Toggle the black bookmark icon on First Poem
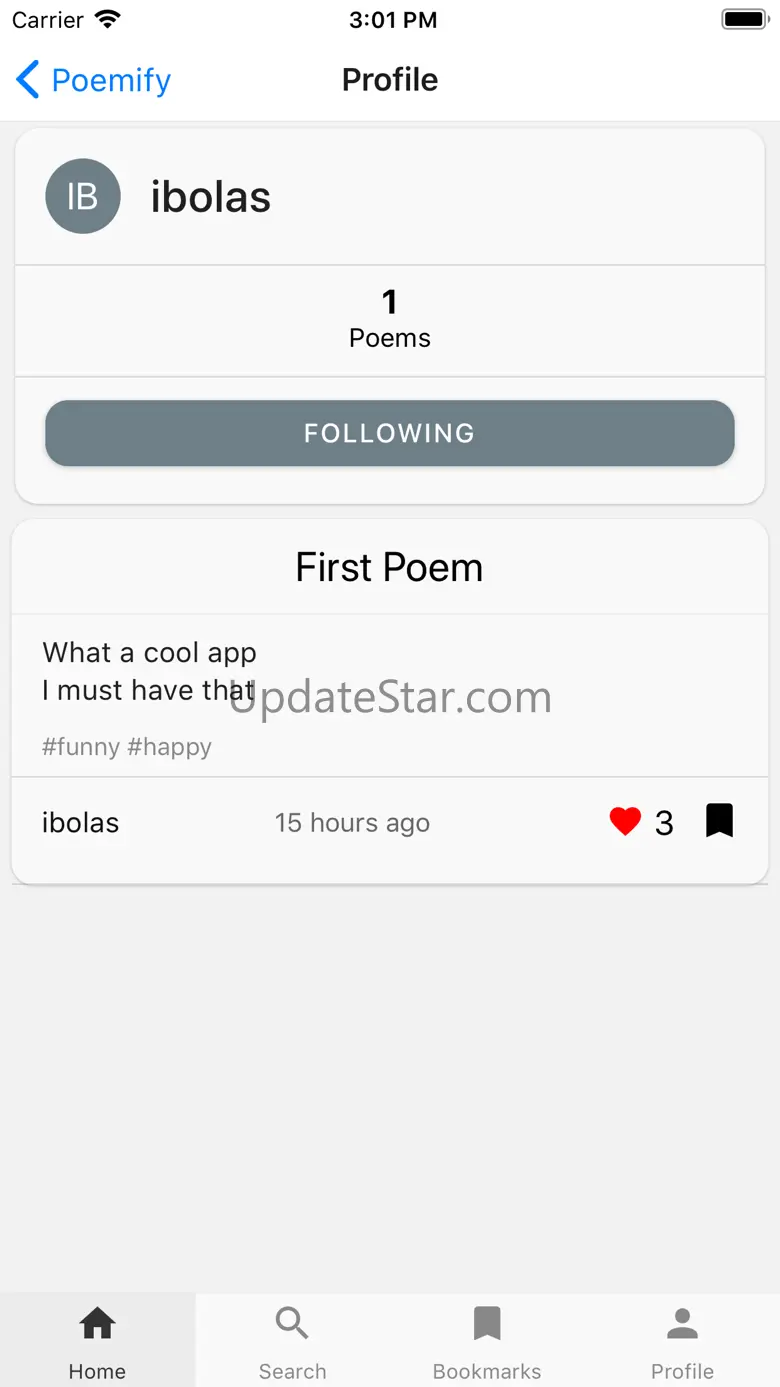 (x=719, y=821)
